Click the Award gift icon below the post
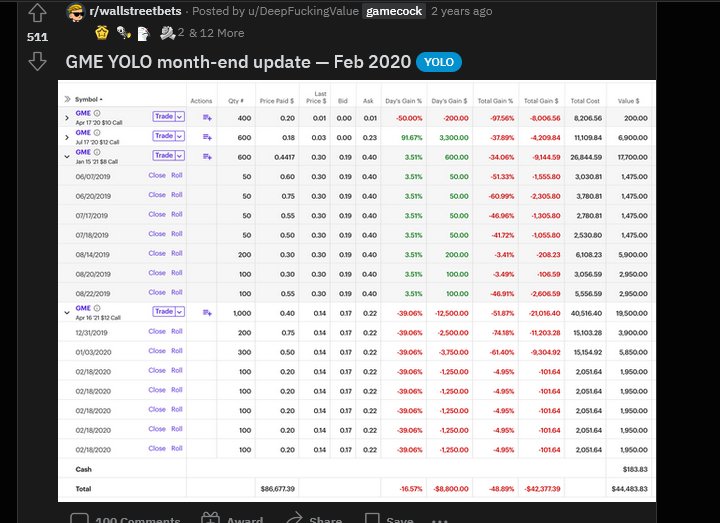 tap(210, 518)
